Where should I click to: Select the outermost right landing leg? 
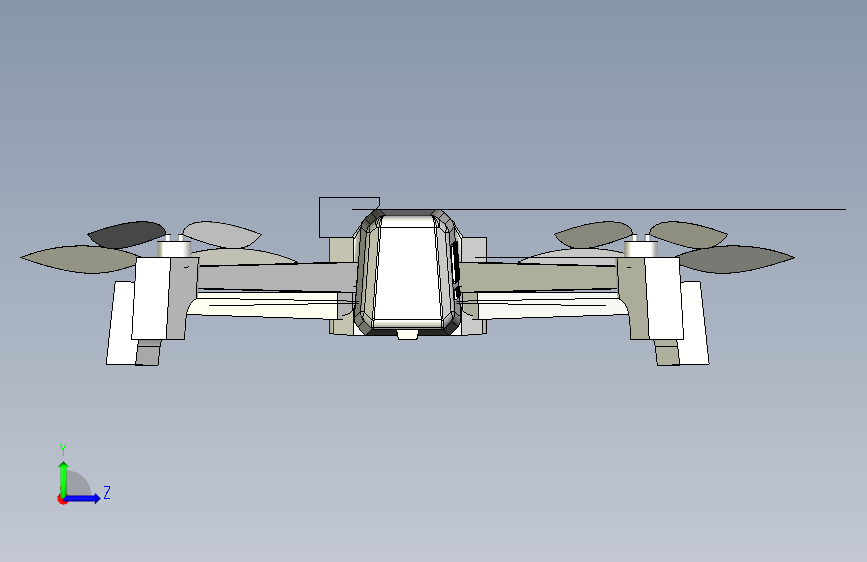coord(694,323)
